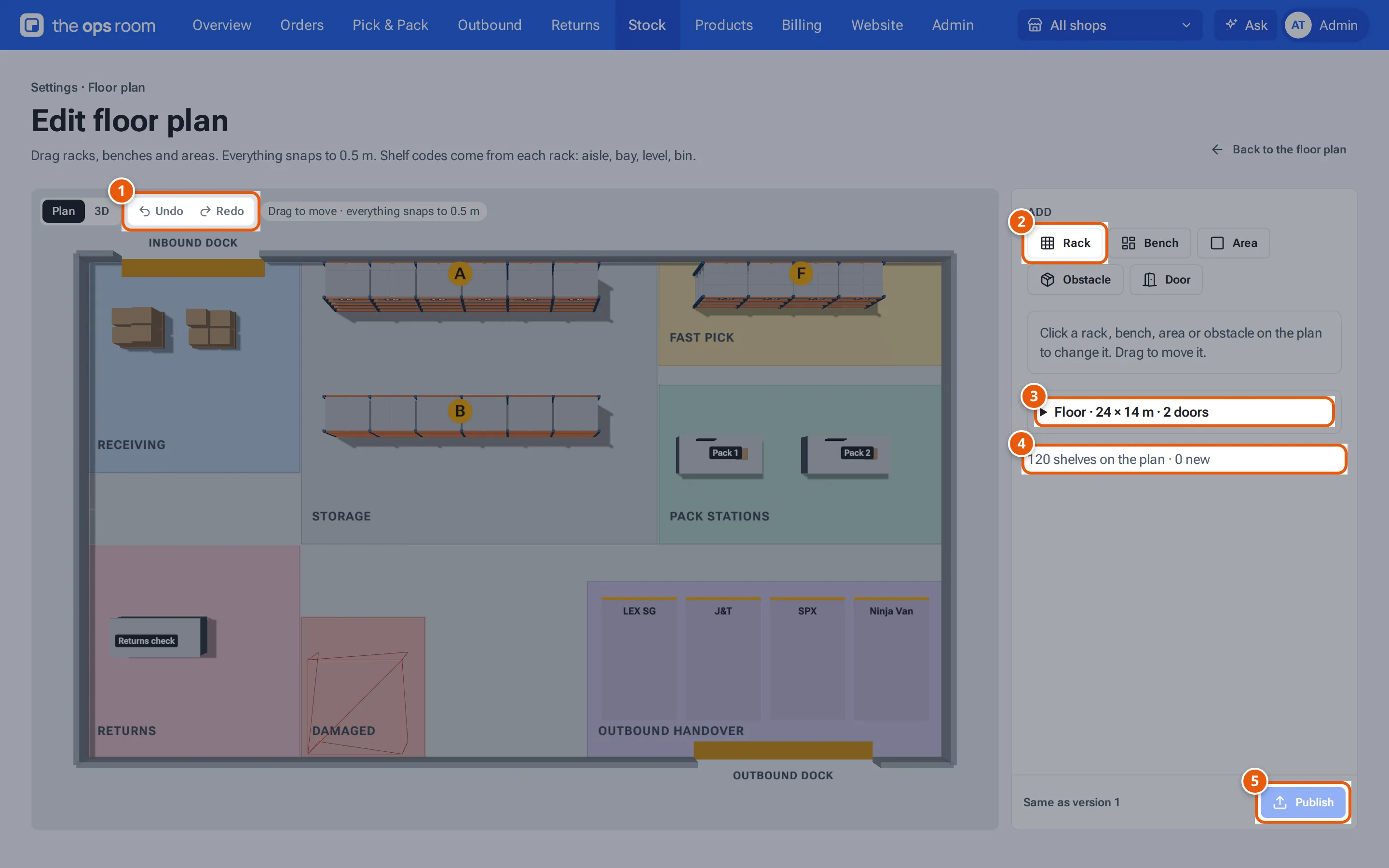Click the Undo arrow icon

[x=145, y=211]
